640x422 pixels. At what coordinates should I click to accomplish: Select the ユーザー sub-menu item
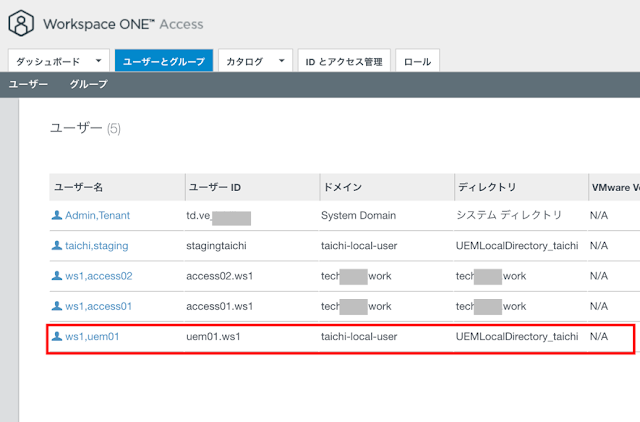pyautogui.click(x=29, y=84)
